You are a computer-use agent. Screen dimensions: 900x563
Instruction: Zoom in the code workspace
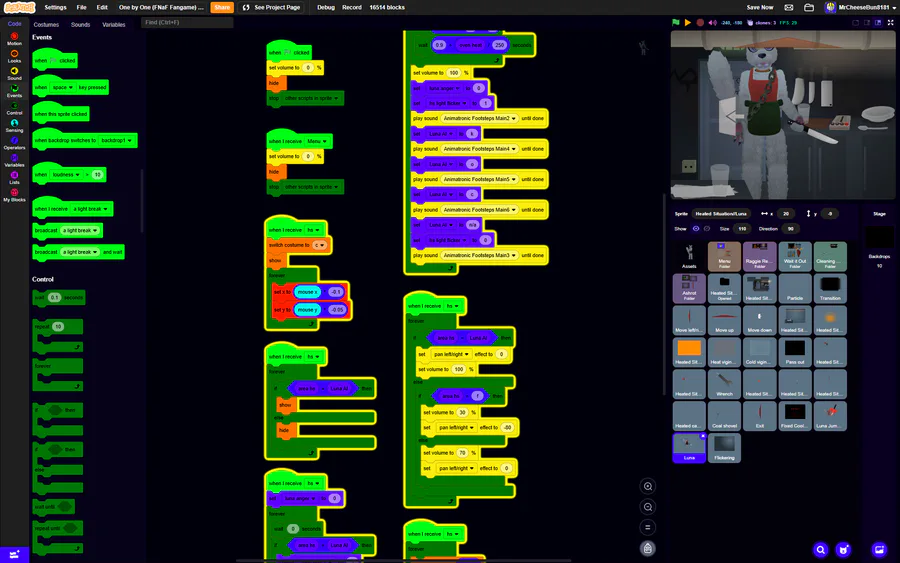pos(647,487)
